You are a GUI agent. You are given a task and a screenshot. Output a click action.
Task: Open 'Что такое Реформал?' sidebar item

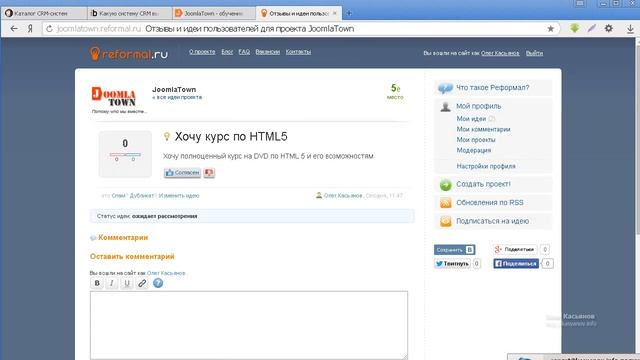pyautogui.click(x=492, y=88)
